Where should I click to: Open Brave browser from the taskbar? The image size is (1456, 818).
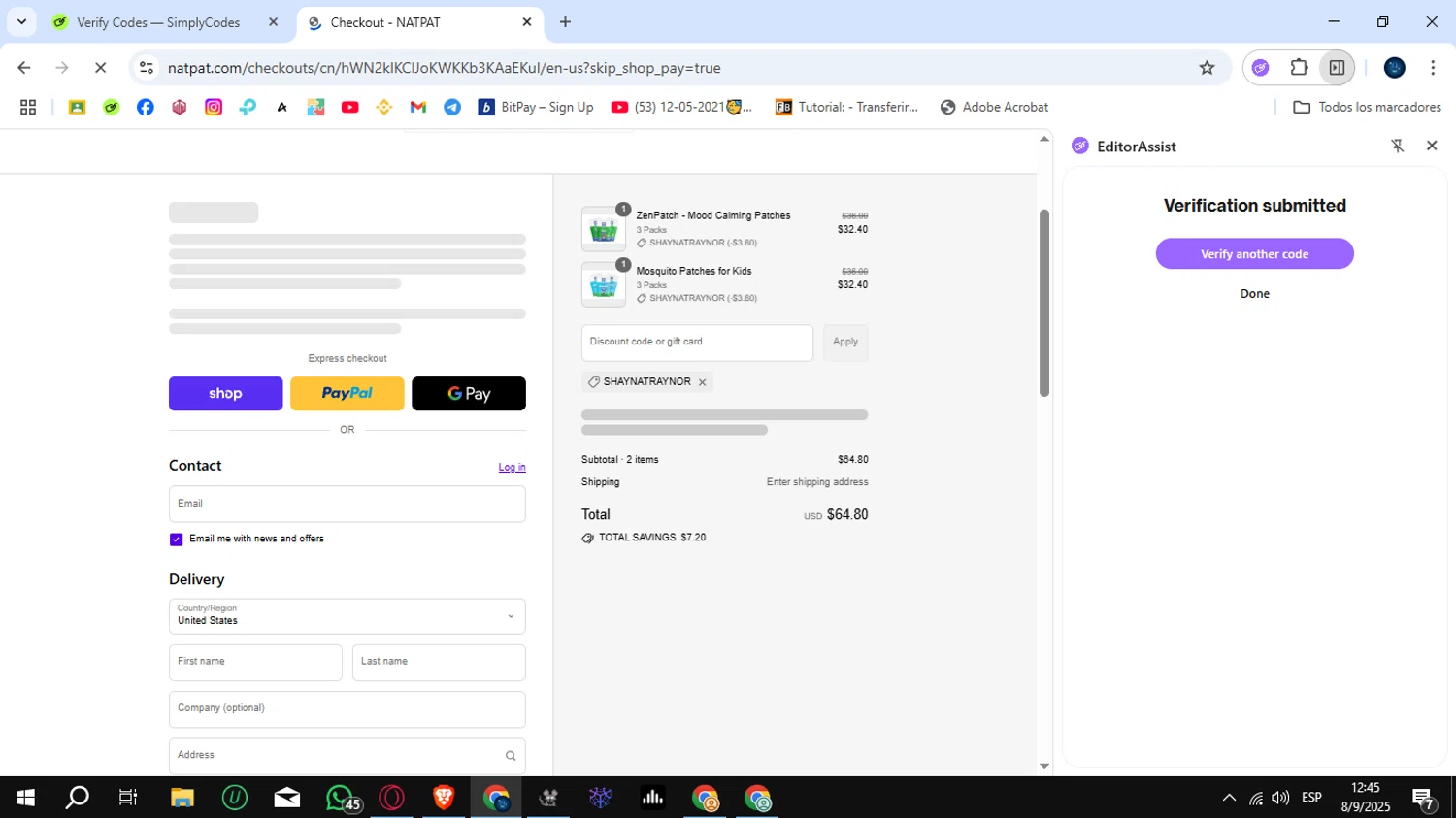click(x=444, y=798)
